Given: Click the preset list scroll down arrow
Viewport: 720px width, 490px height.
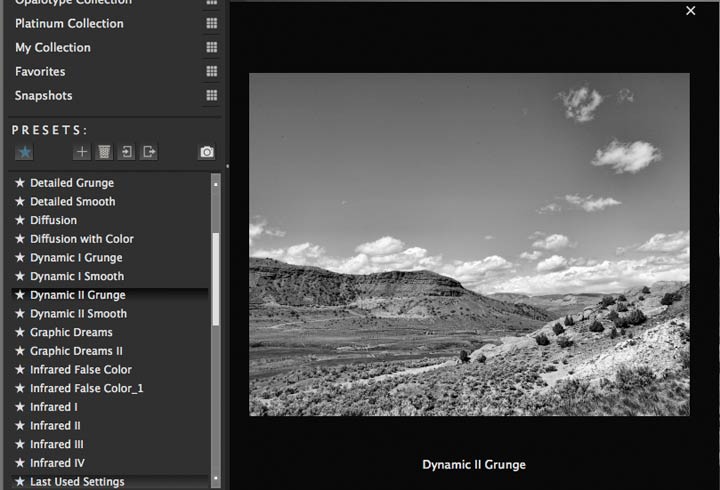Looking at the screenshot, I should click(215, 478).
